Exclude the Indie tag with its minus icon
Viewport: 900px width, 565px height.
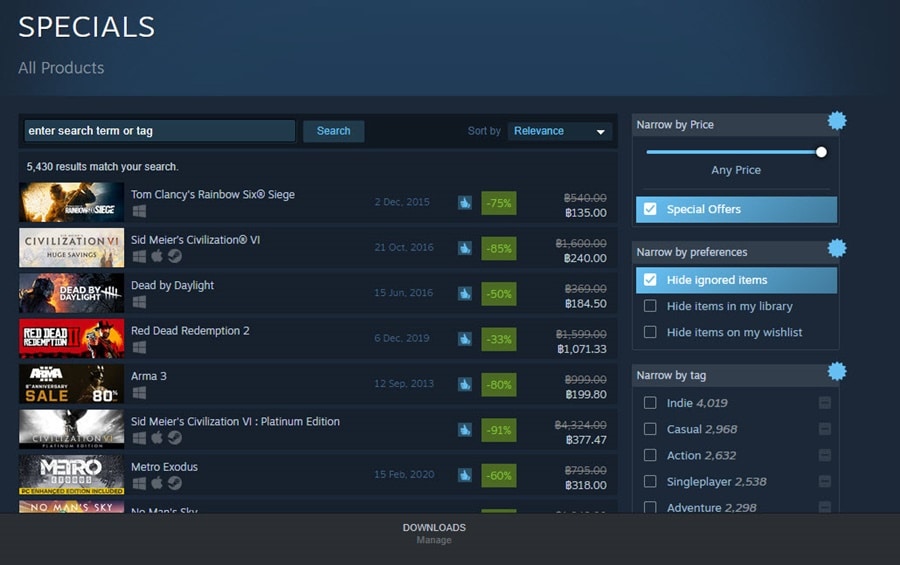pyautogui.click(x=825, y=403)
